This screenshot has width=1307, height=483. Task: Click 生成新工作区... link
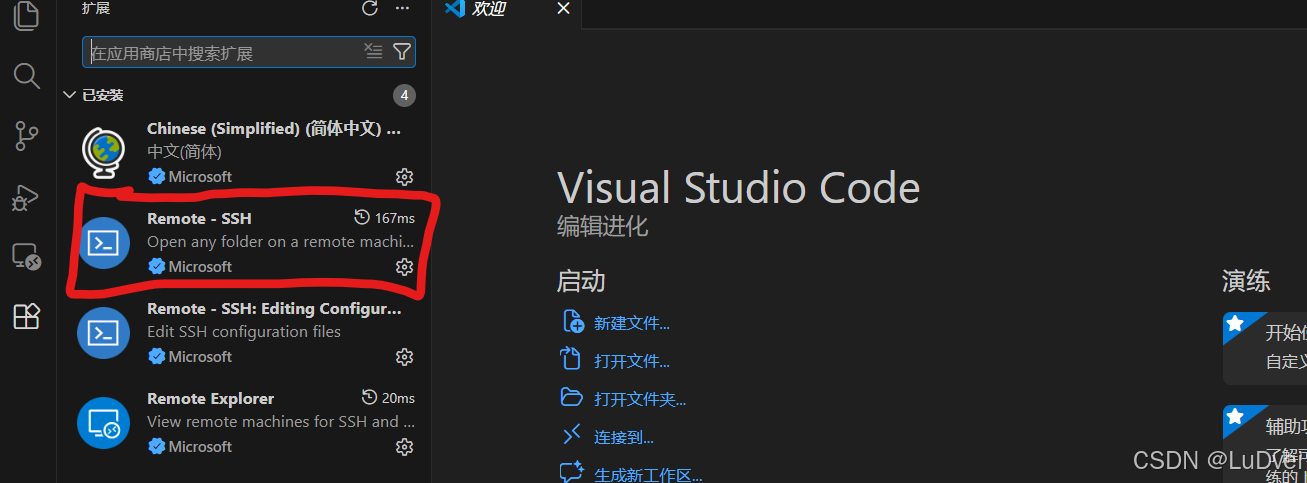coord(648,475)
